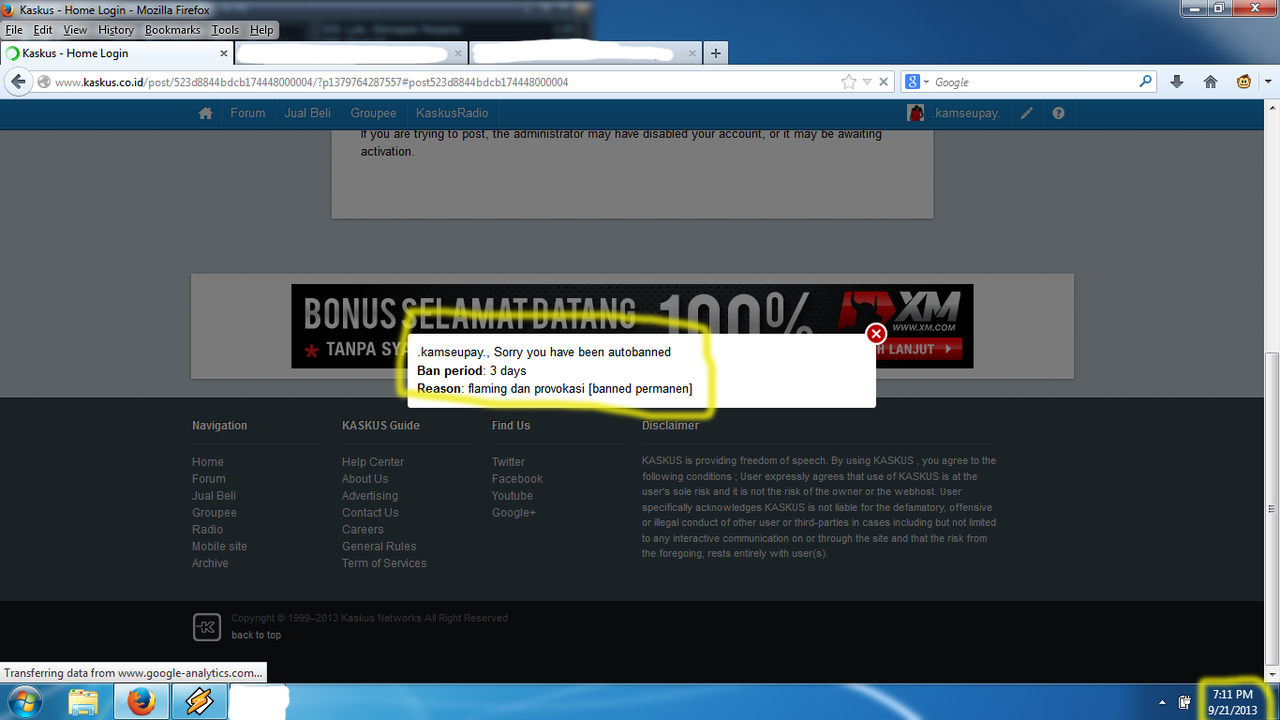Click the tray icon left of the clock
This screenshot has width=1280, height=720.
1185,702
